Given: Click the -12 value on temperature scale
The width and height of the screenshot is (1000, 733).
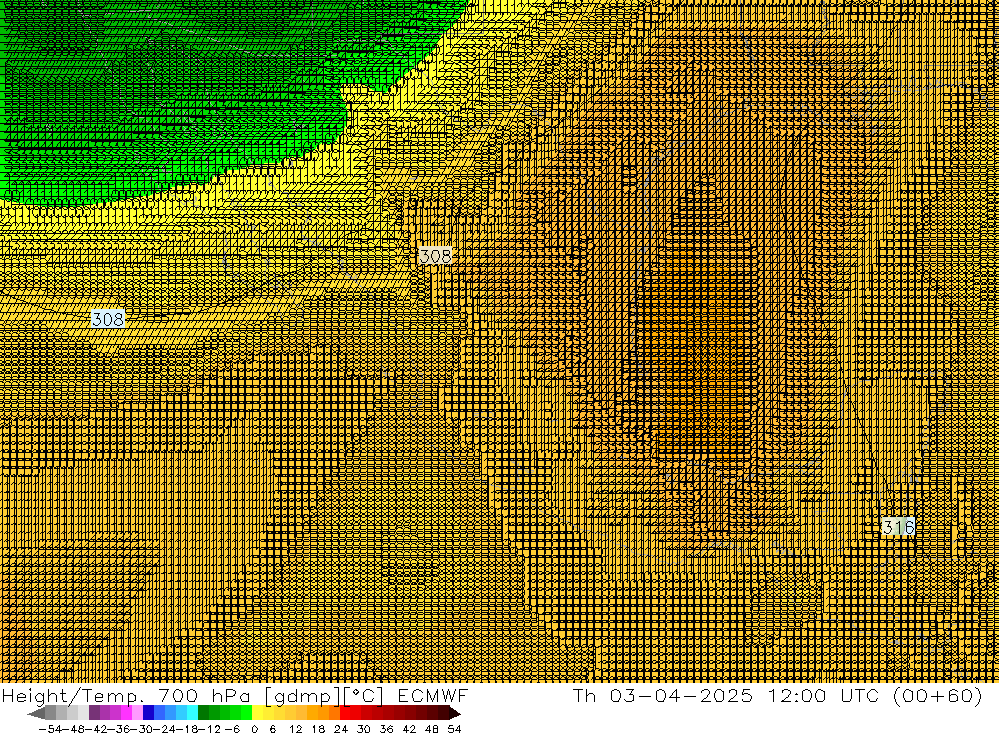Looking at the screenshot, I should coord(209,729).
